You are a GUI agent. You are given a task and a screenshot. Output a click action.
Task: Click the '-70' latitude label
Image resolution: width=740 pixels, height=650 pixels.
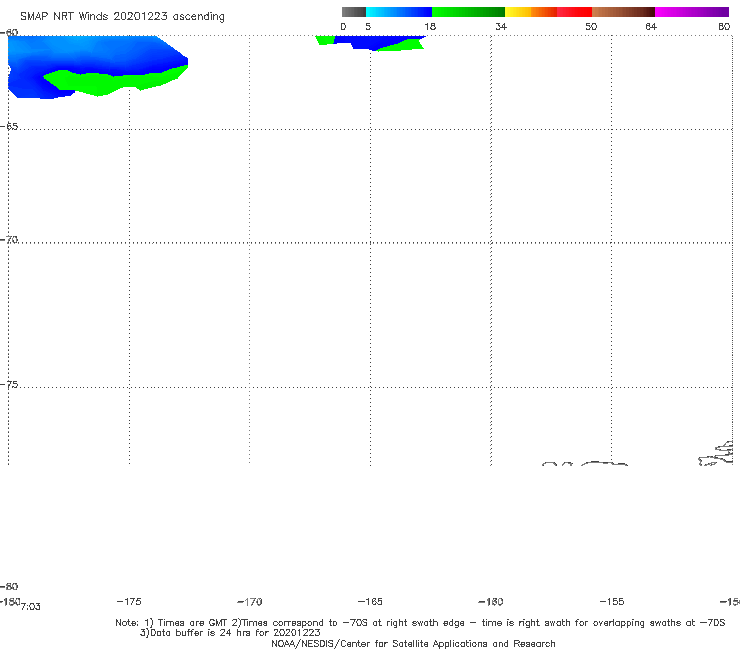point(9,240)
